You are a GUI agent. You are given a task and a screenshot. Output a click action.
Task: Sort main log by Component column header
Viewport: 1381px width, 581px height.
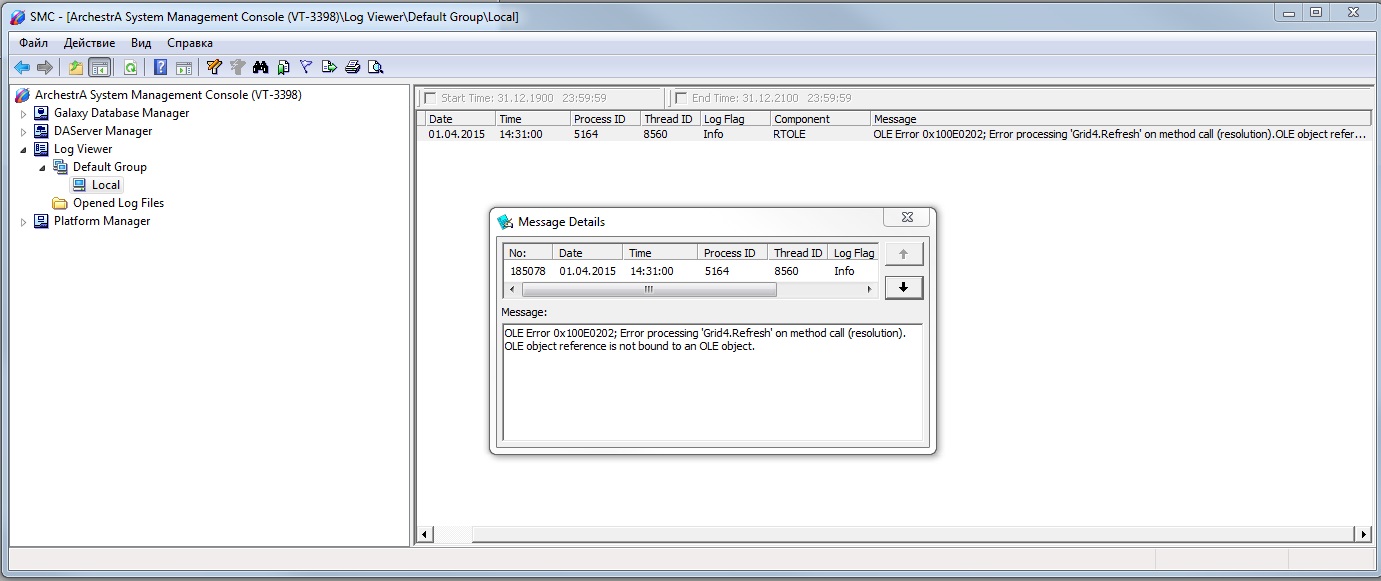[x=820, y=119]
